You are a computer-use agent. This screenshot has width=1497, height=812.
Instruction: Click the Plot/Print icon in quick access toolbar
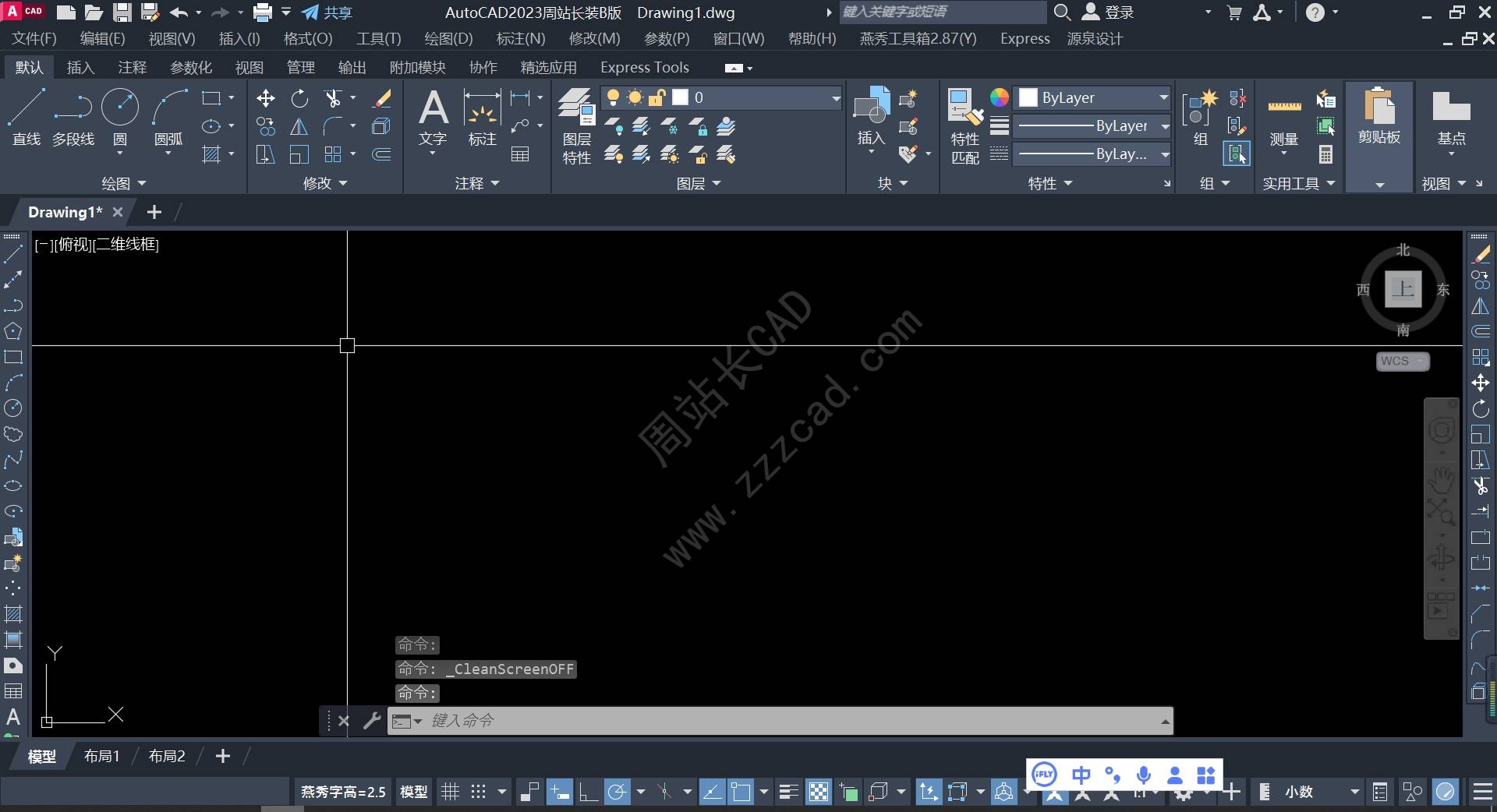263,12
